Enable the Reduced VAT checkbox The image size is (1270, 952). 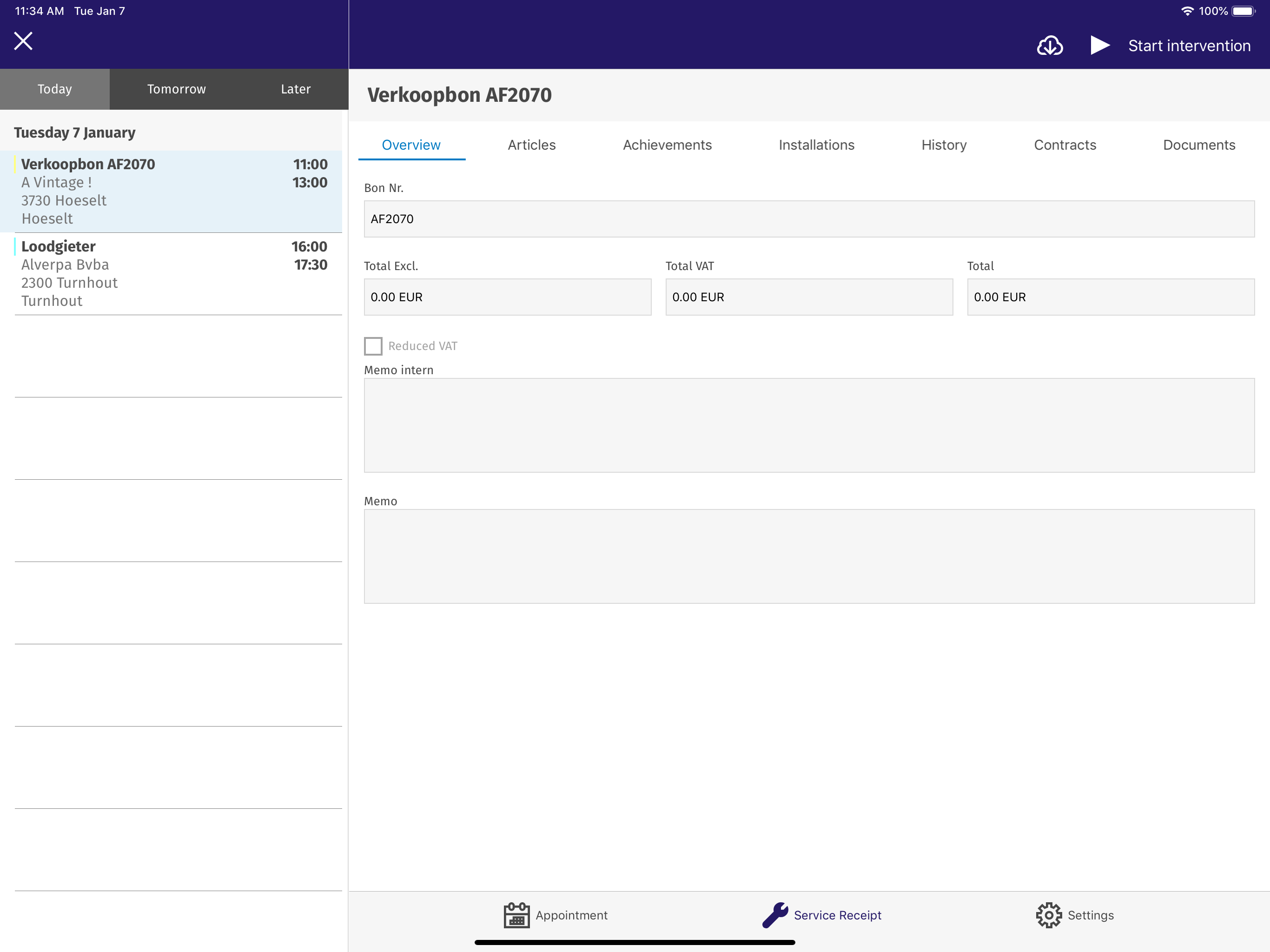point(373,346)
